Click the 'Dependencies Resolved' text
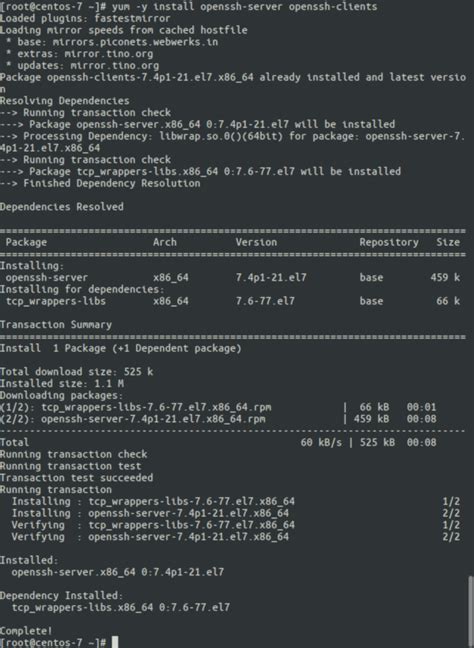 pos(62,207)
